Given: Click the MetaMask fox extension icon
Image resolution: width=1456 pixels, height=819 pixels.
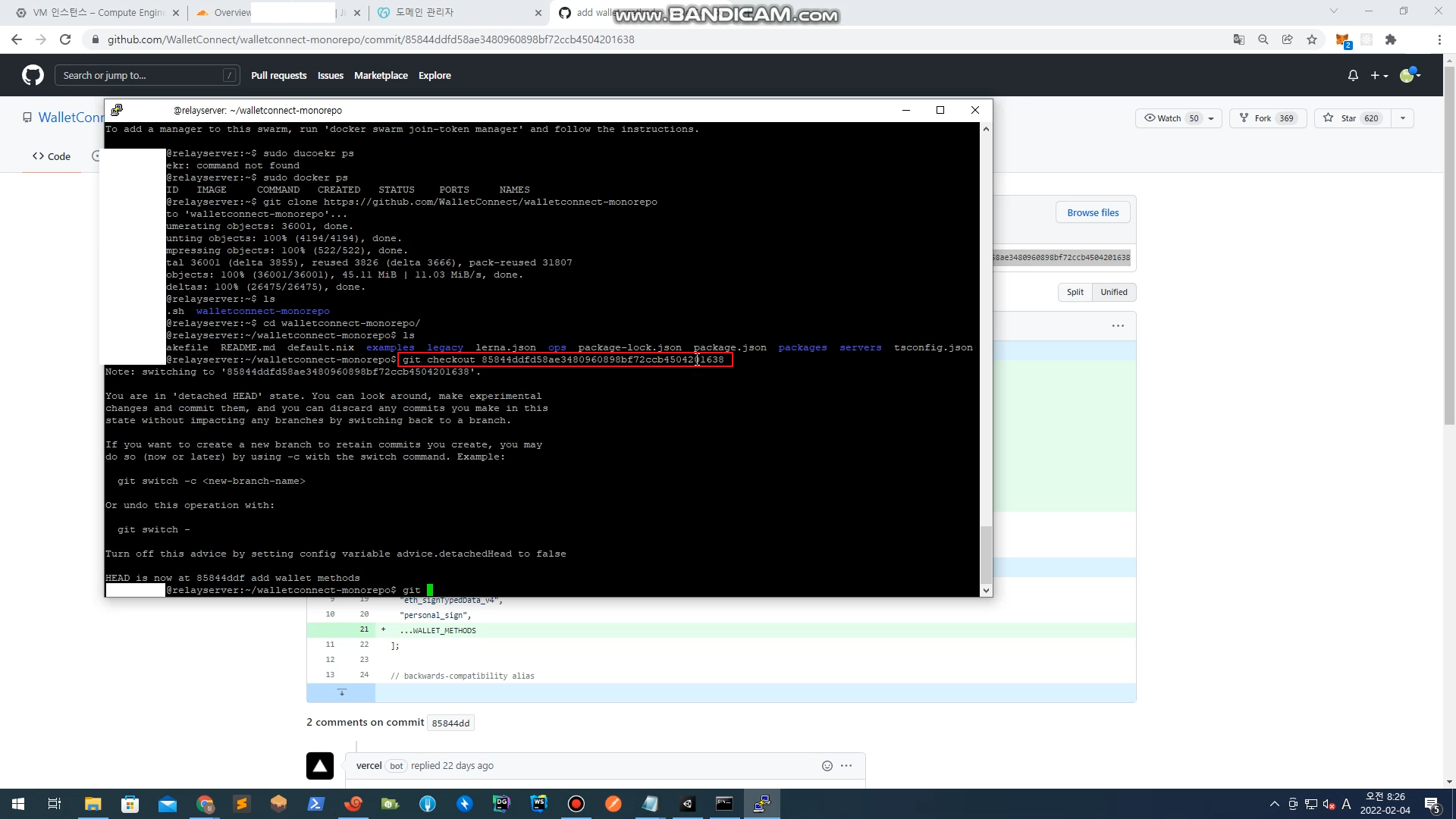Looking at the screenshot, I should pos(1342,40).
